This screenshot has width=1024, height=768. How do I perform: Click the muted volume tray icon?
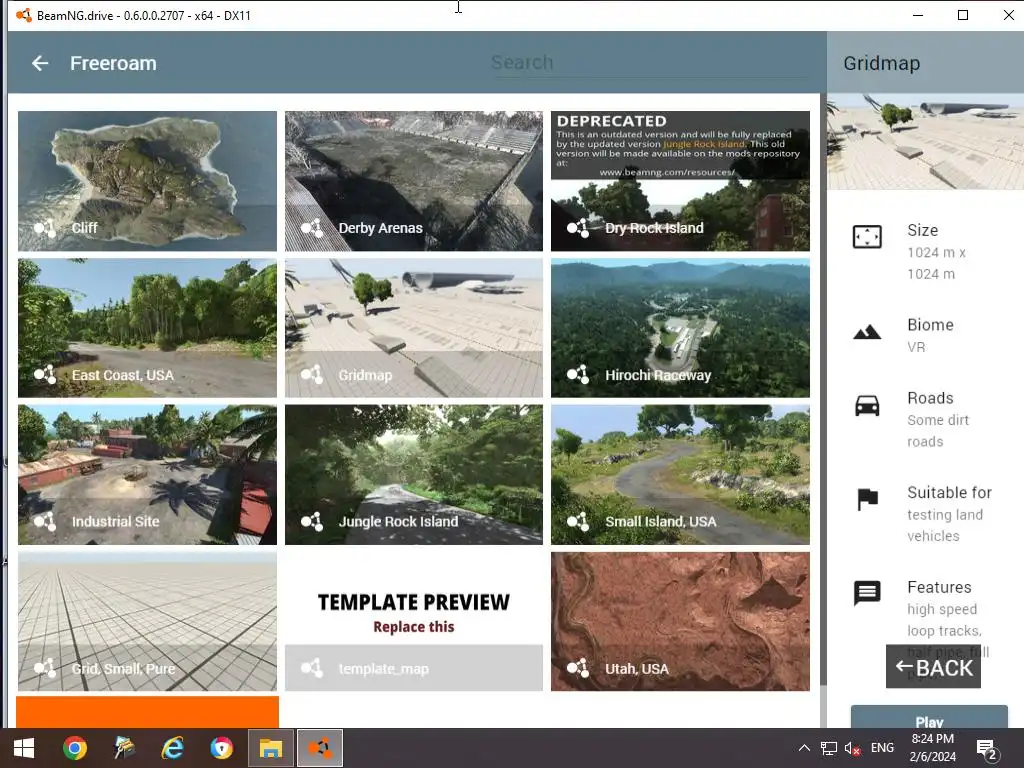pyautogui.click(x=852, y=748)
